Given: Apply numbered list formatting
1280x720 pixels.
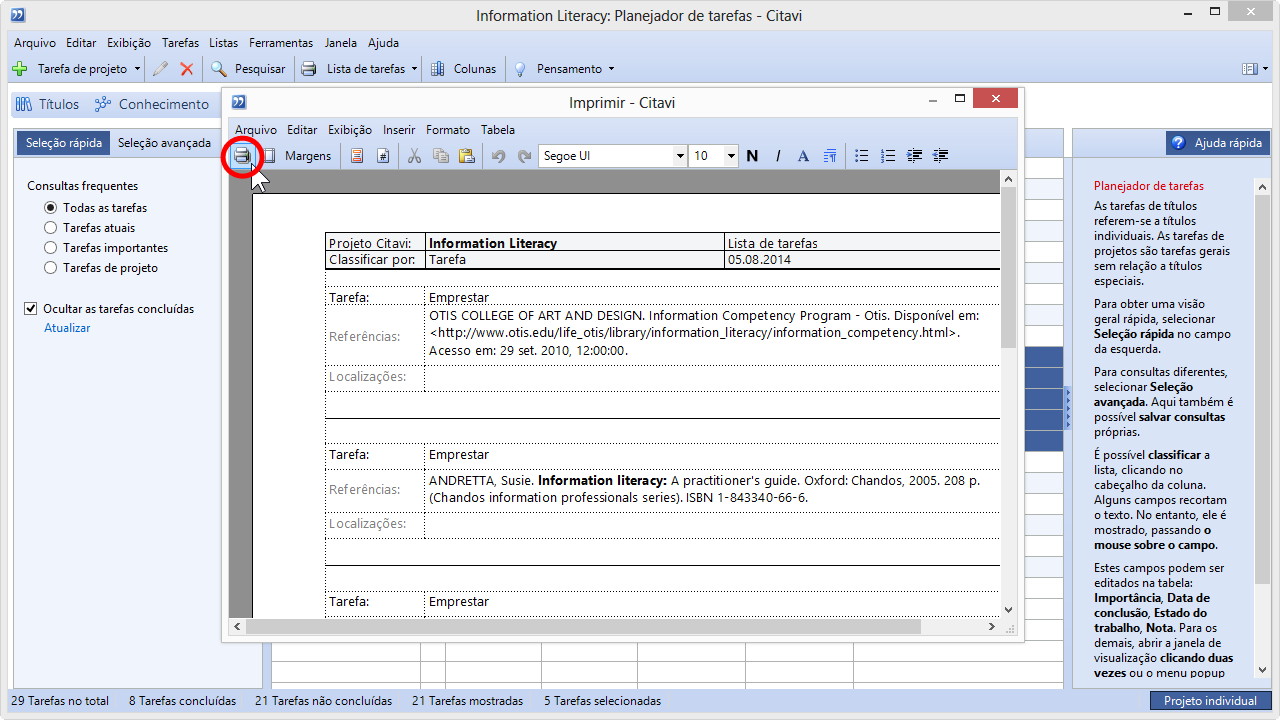Looking at the screenshot, I should [888, 156].
